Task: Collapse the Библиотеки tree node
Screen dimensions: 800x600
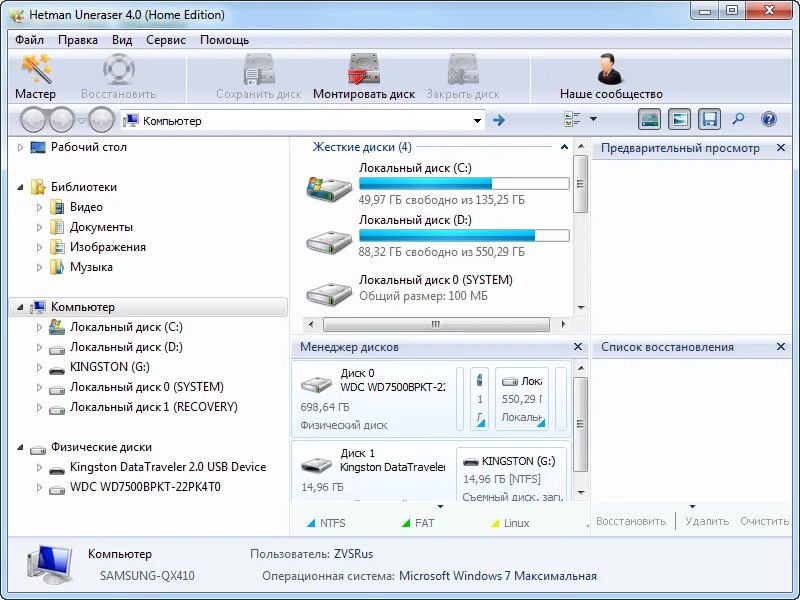Action: coord(20,187)
